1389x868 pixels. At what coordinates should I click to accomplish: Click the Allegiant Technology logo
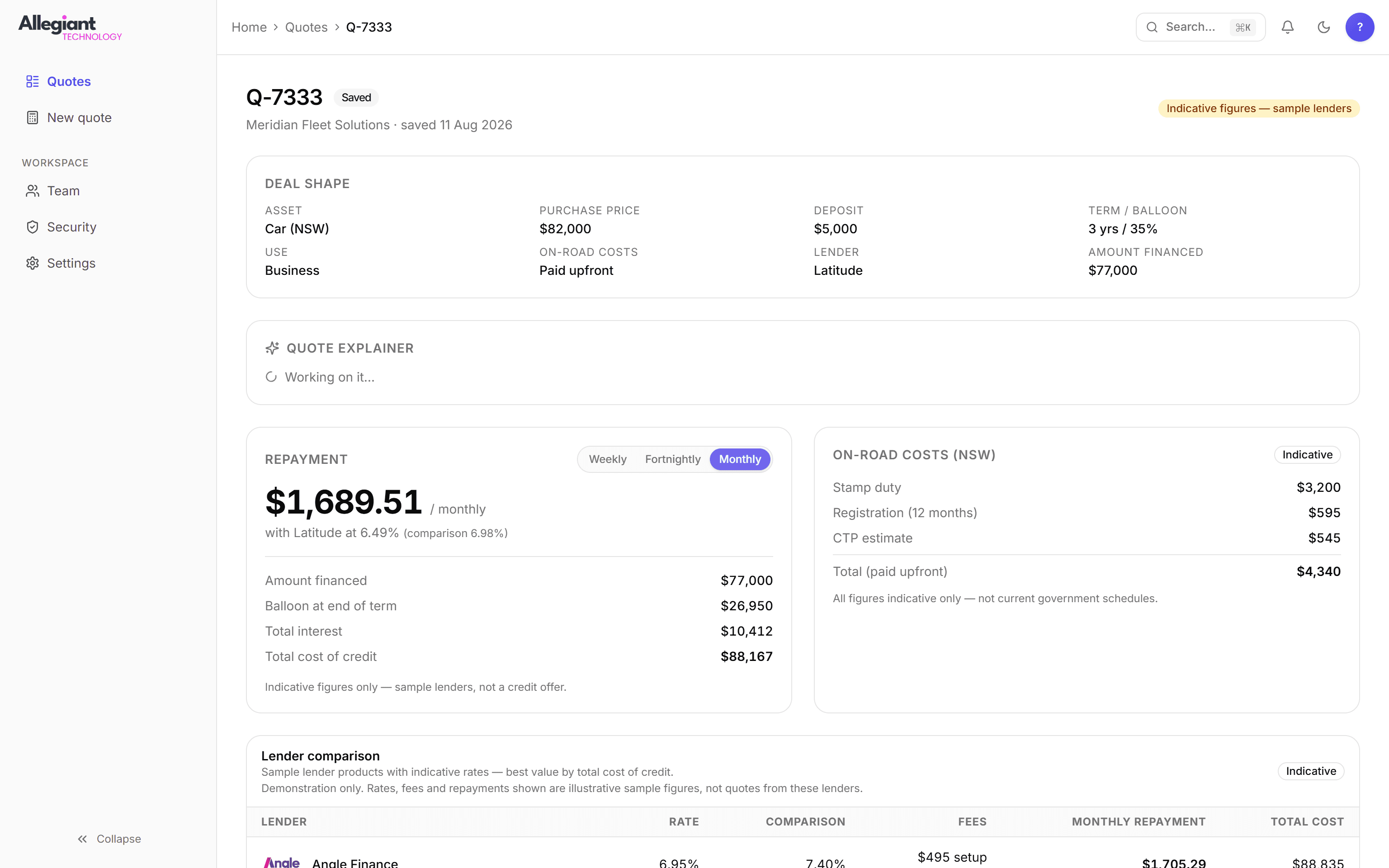click(70, 28)
